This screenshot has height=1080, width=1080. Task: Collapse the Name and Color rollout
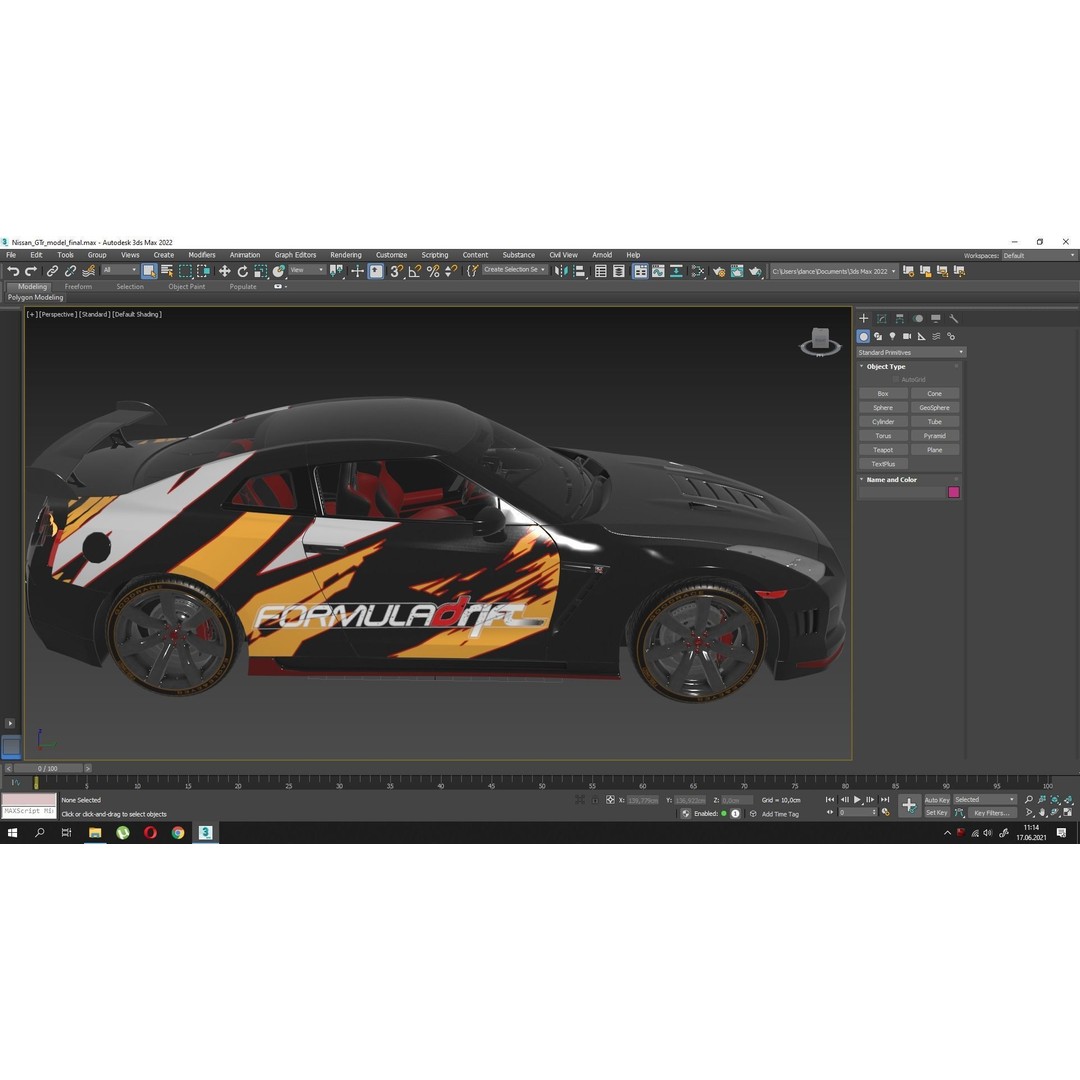(x=891, y=479)
